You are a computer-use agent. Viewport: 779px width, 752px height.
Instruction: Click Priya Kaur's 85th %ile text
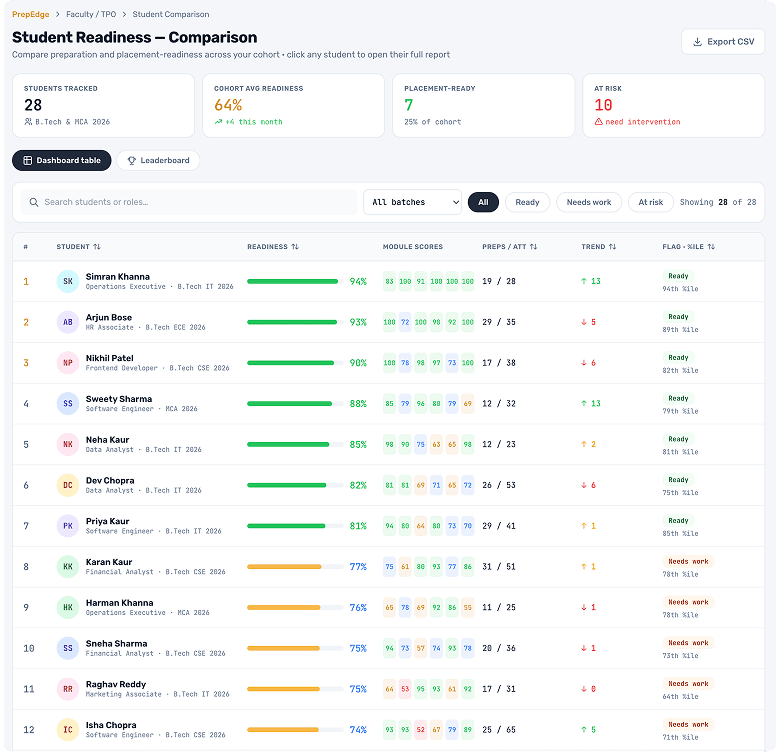(x=680, y=533)
